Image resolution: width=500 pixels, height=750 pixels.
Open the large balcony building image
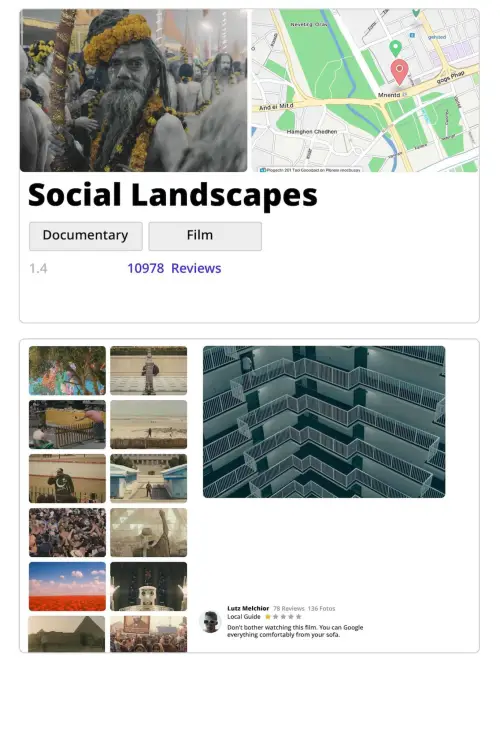pyautogui.click(x=324, y=422)
